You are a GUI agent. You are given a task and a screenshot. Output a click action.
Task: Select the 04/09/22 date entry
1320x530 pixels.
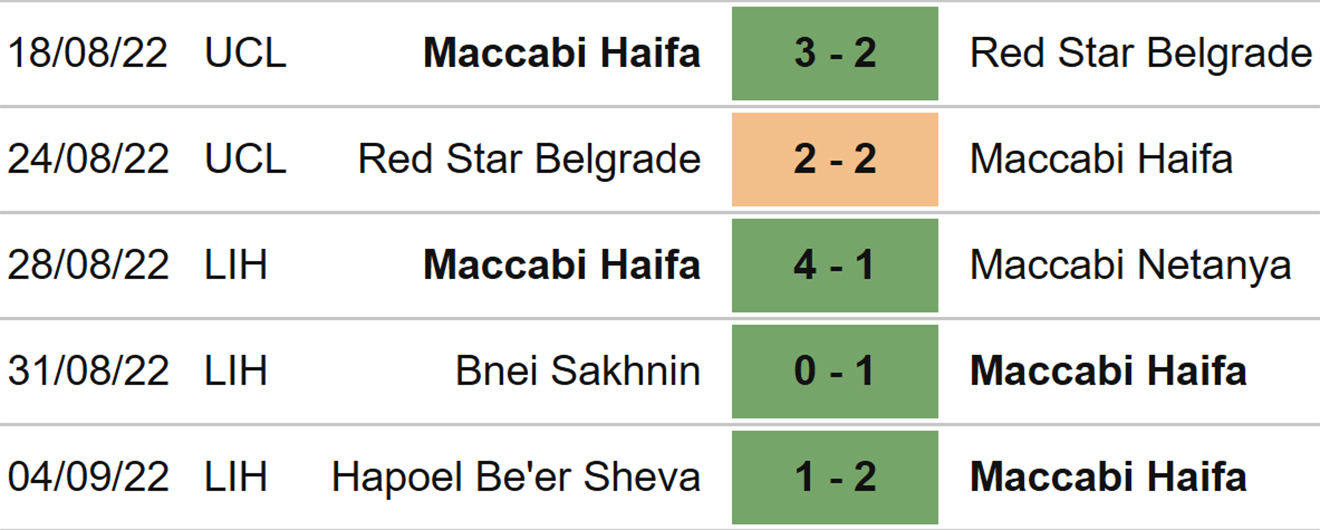tap(88, 477)
